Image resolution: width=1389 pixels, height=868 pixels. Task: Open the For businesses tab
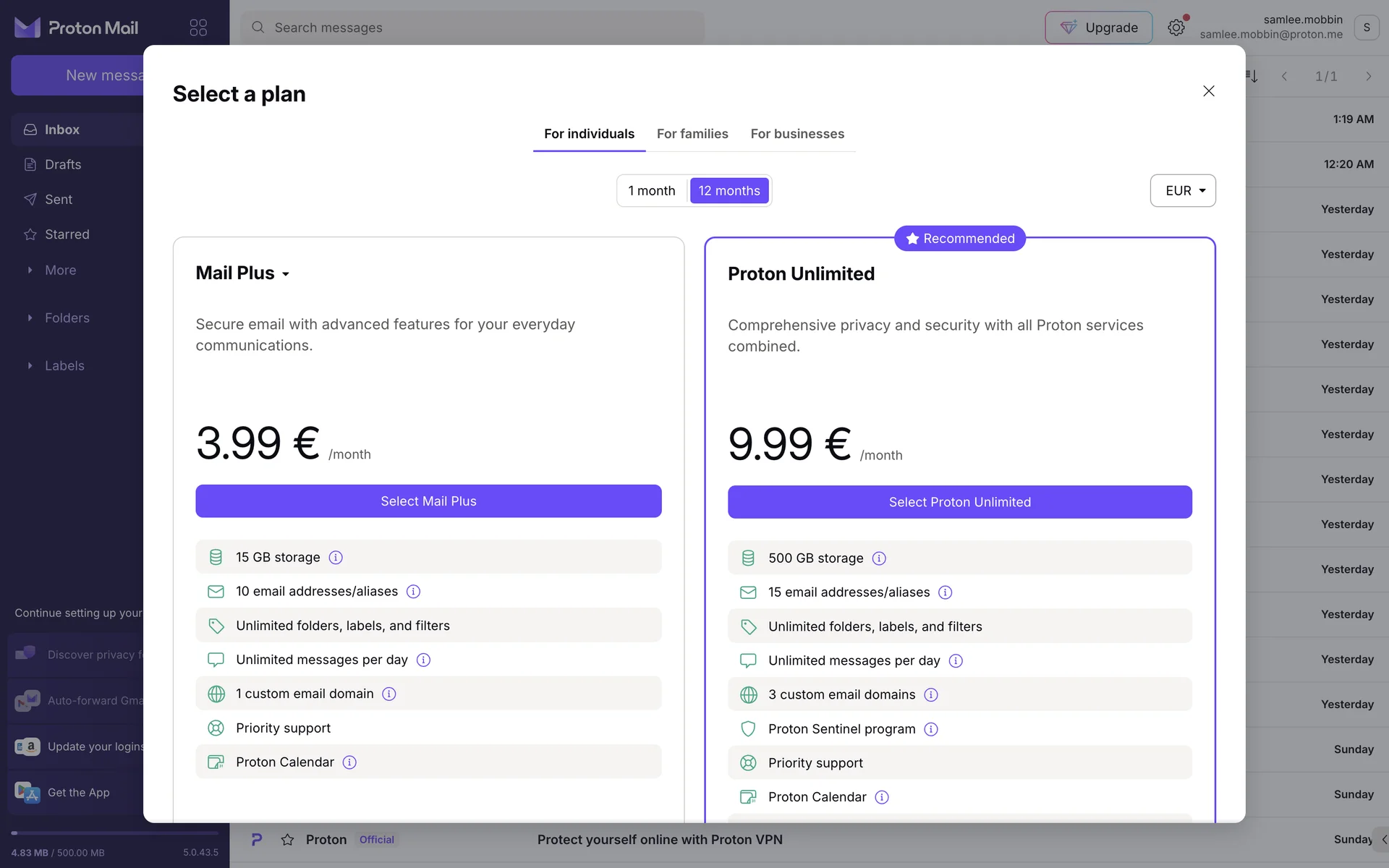797,134
